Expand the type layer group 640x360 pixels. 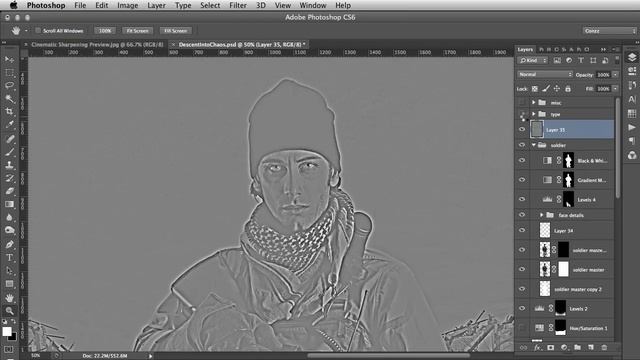pyautogui.click(x=533, y=114)
